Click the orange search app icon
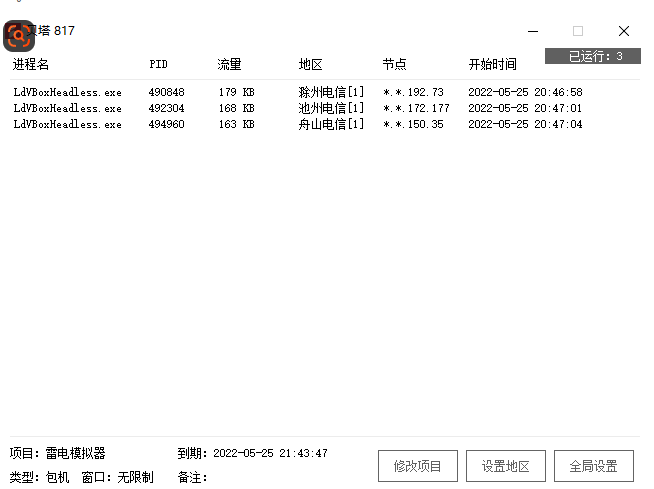This screenshot has height=489, width=654. tap(19, 36)
